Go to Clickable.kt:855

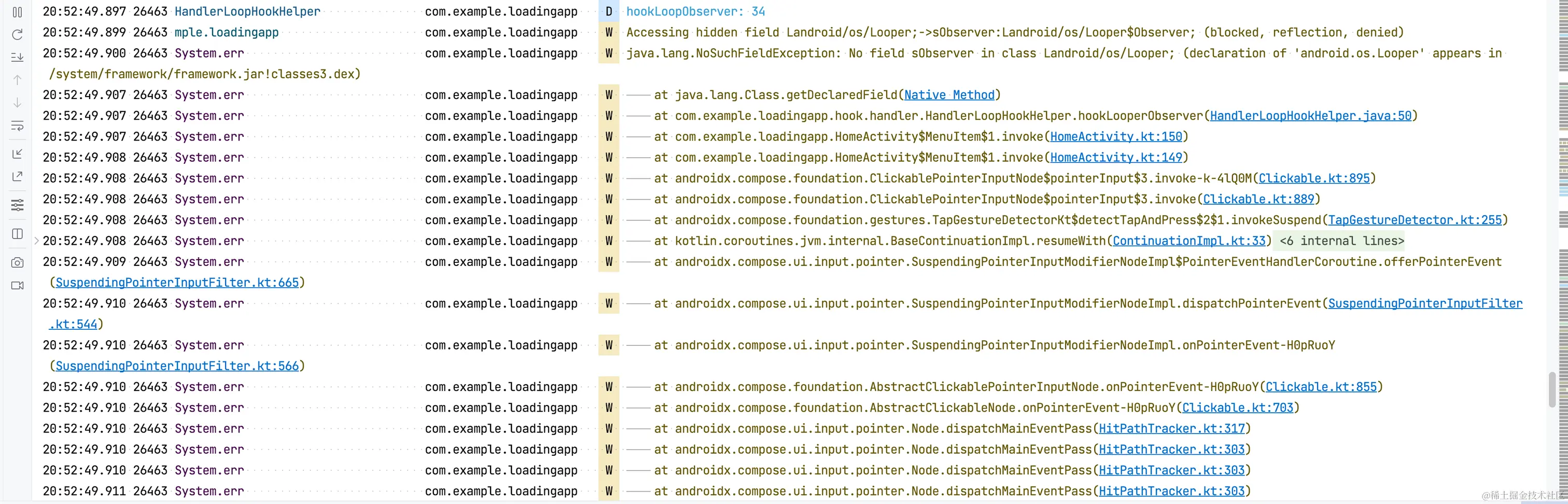(1321, 386)
